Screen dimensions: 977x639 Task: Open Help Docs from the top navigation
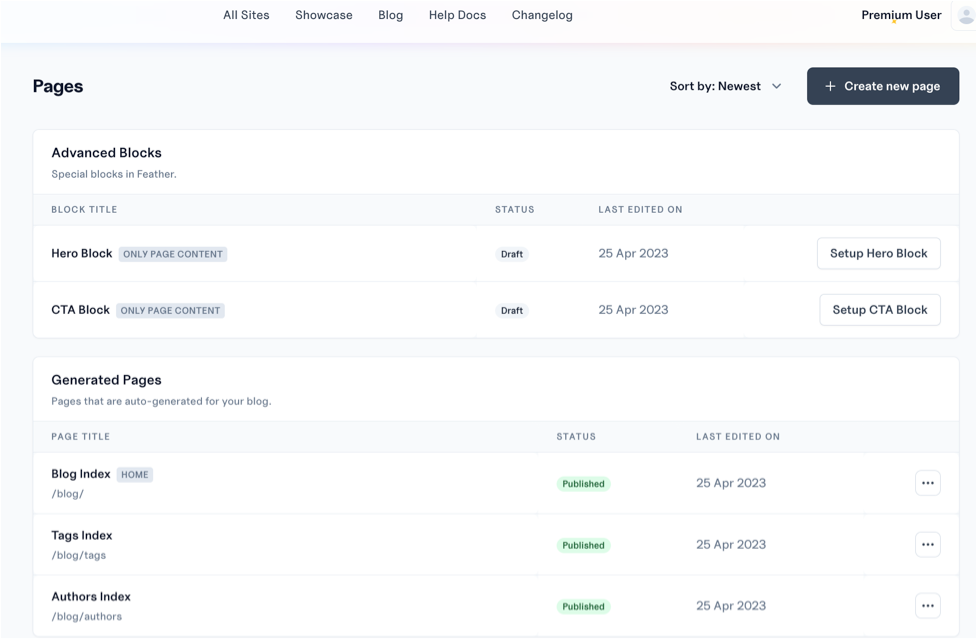[x=457, y=15]
